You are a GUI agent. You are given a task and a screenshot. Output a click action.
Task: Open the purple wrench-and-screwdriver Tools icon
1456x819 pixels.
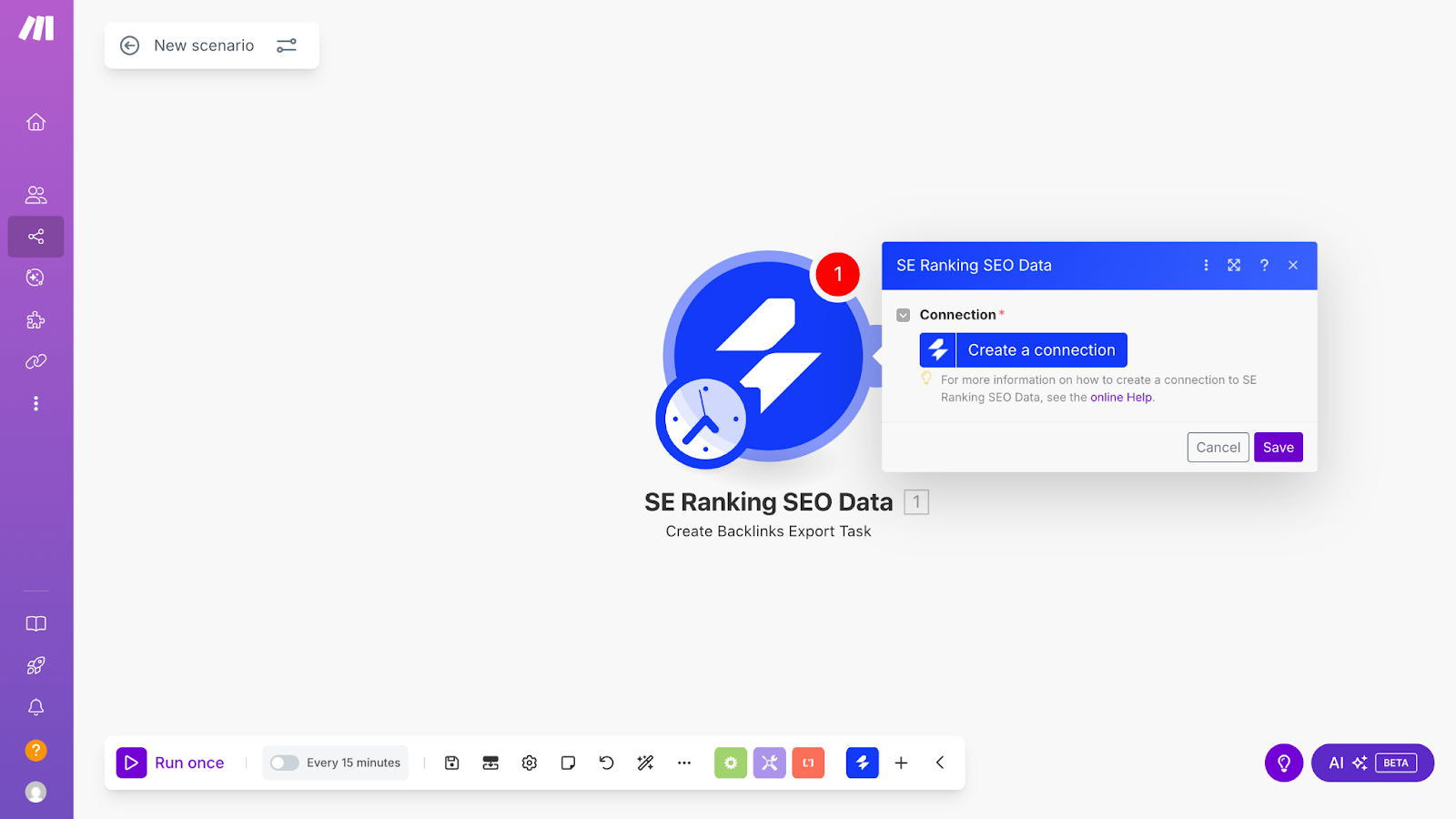tap(769, 763)
